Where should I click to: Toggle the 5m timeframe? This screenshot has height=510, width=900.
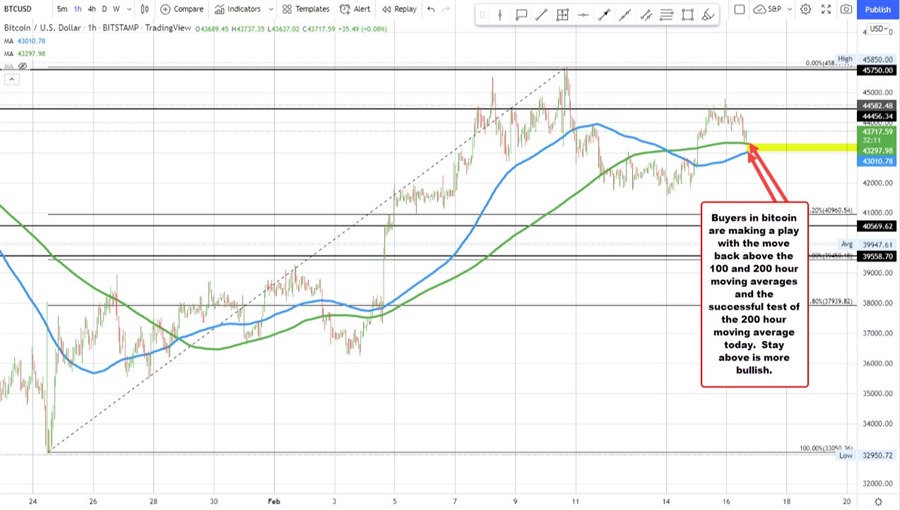click(62, 9)
